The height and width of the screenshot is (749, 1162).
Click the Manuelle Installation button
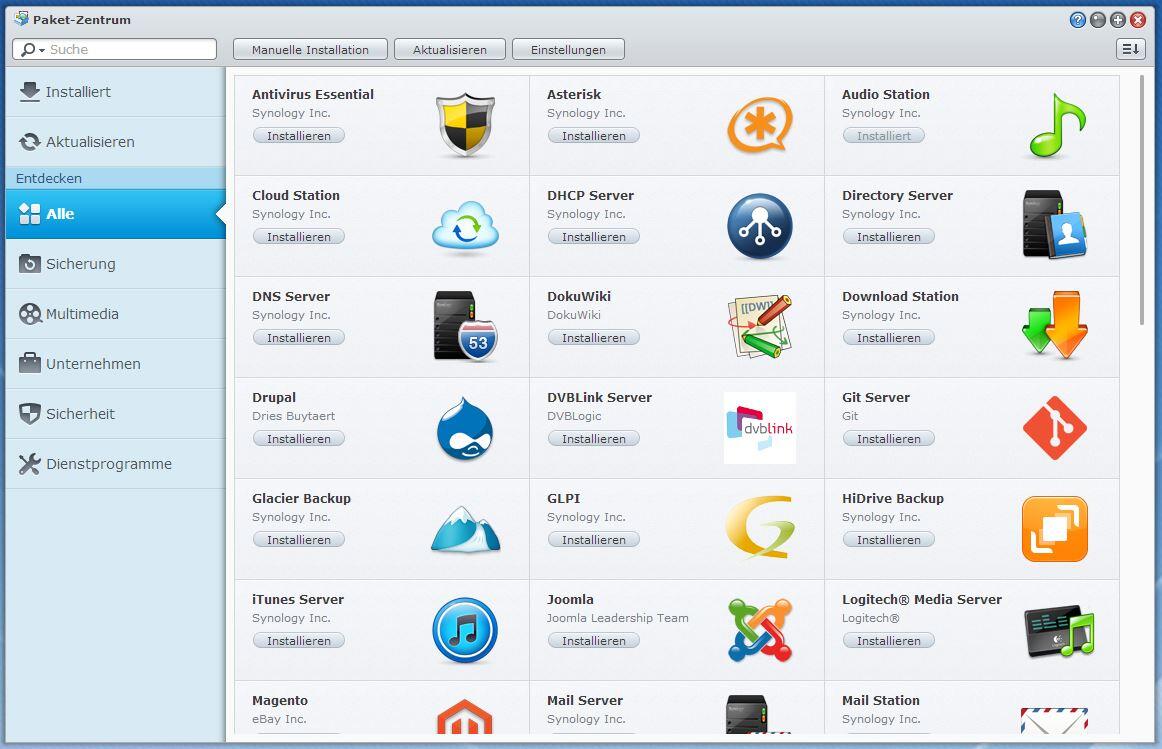coord(311,50)
